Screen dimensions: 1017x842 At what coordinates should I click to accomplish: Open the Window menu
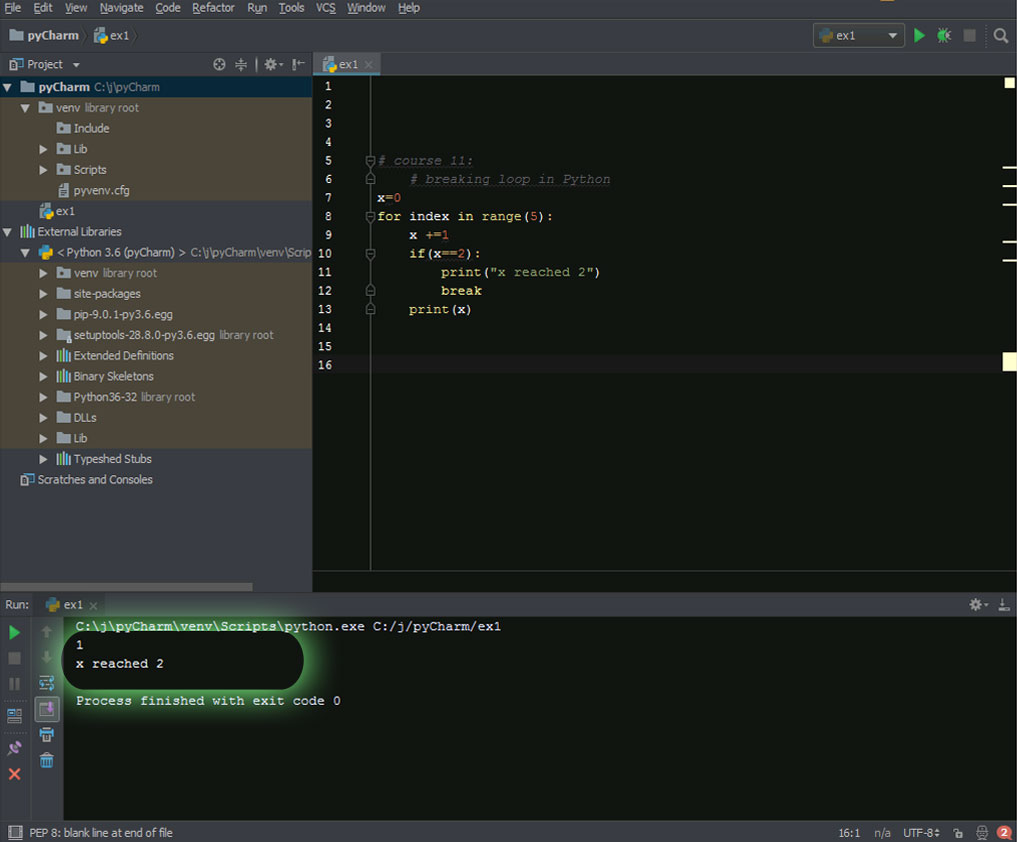click(x=366, y=8)
